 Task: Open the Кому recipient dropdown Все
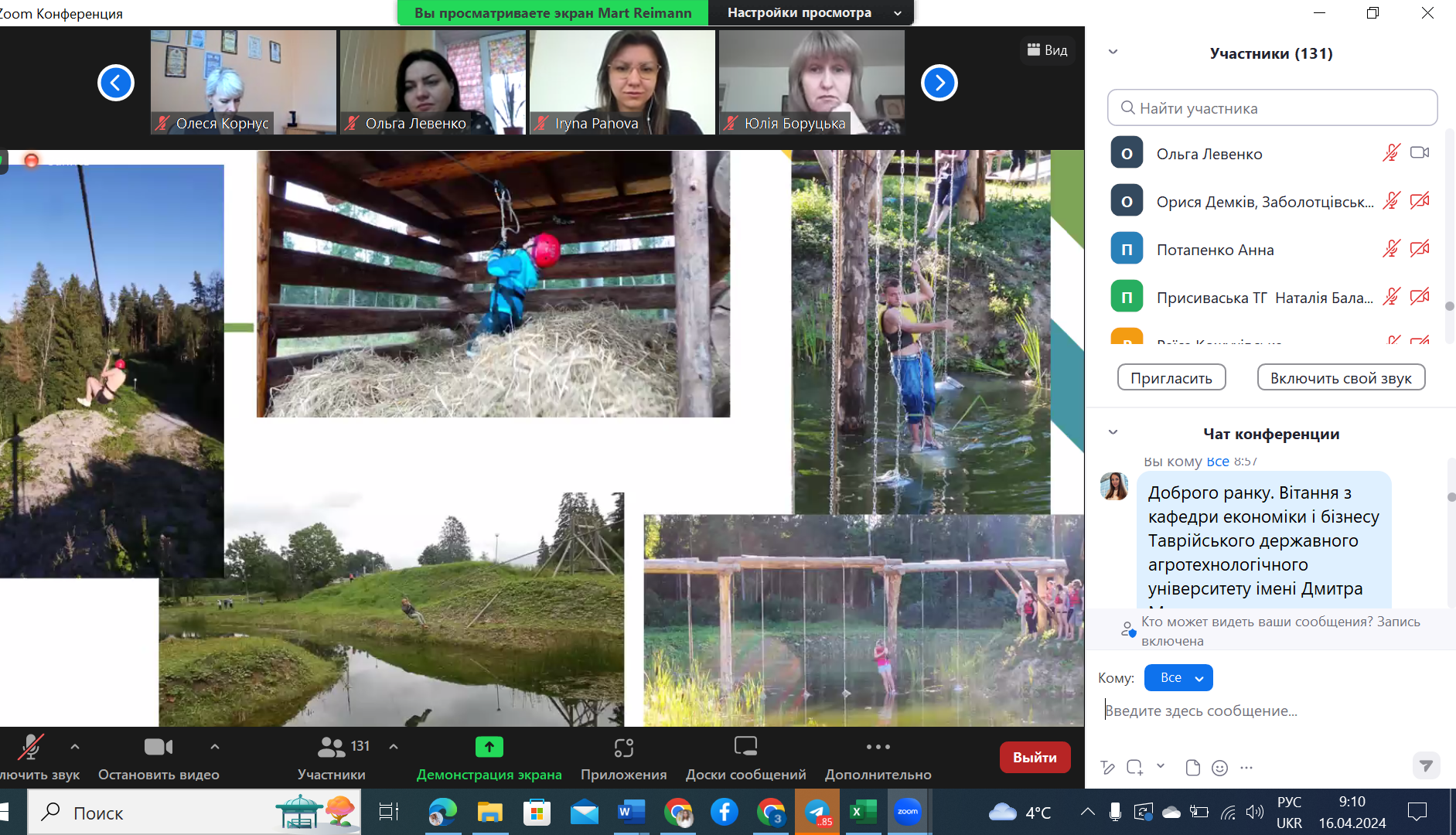click(x=1178, y=678)
